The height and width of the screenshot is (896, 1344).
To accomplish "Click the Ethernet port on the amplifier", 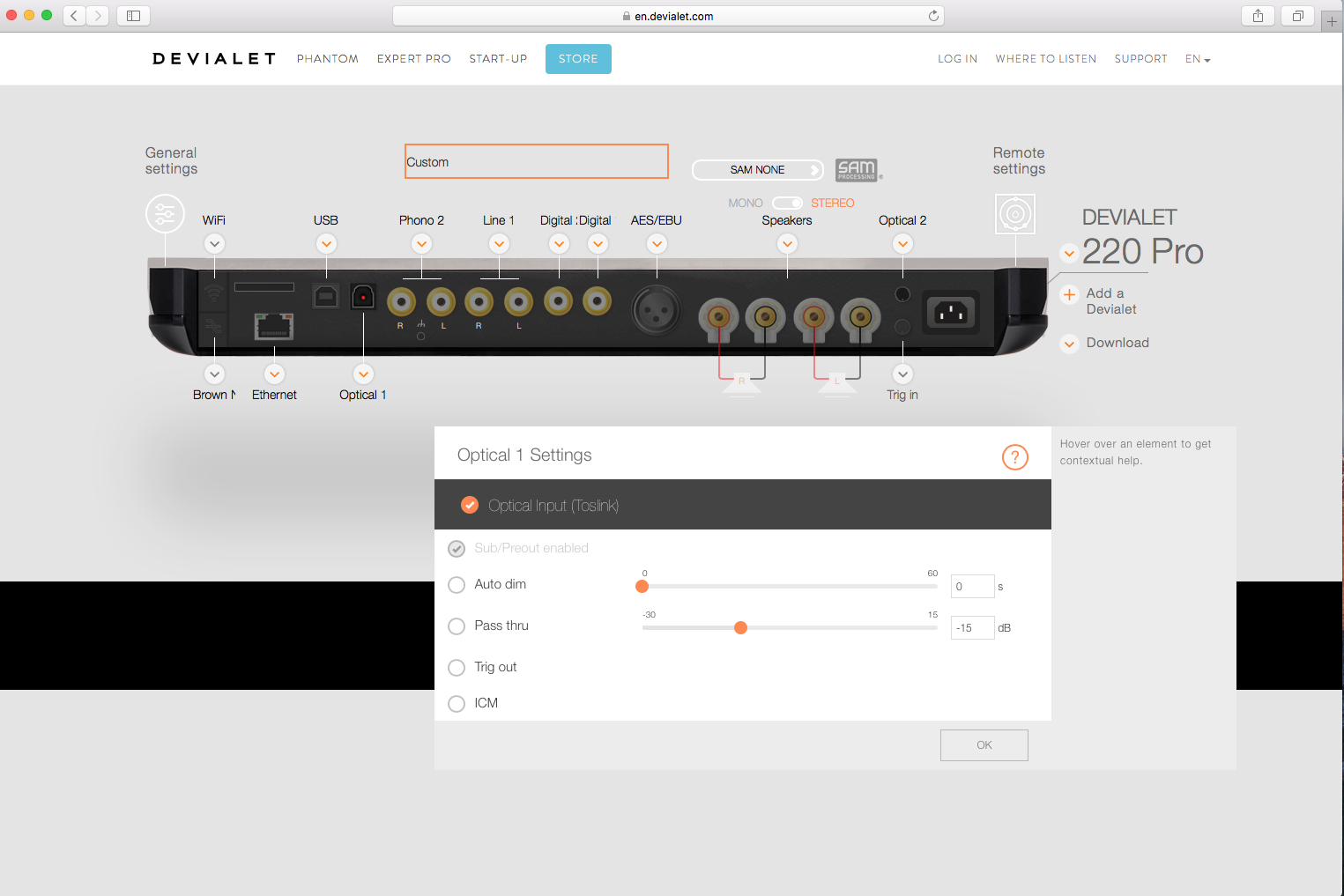I will (274, 326).
